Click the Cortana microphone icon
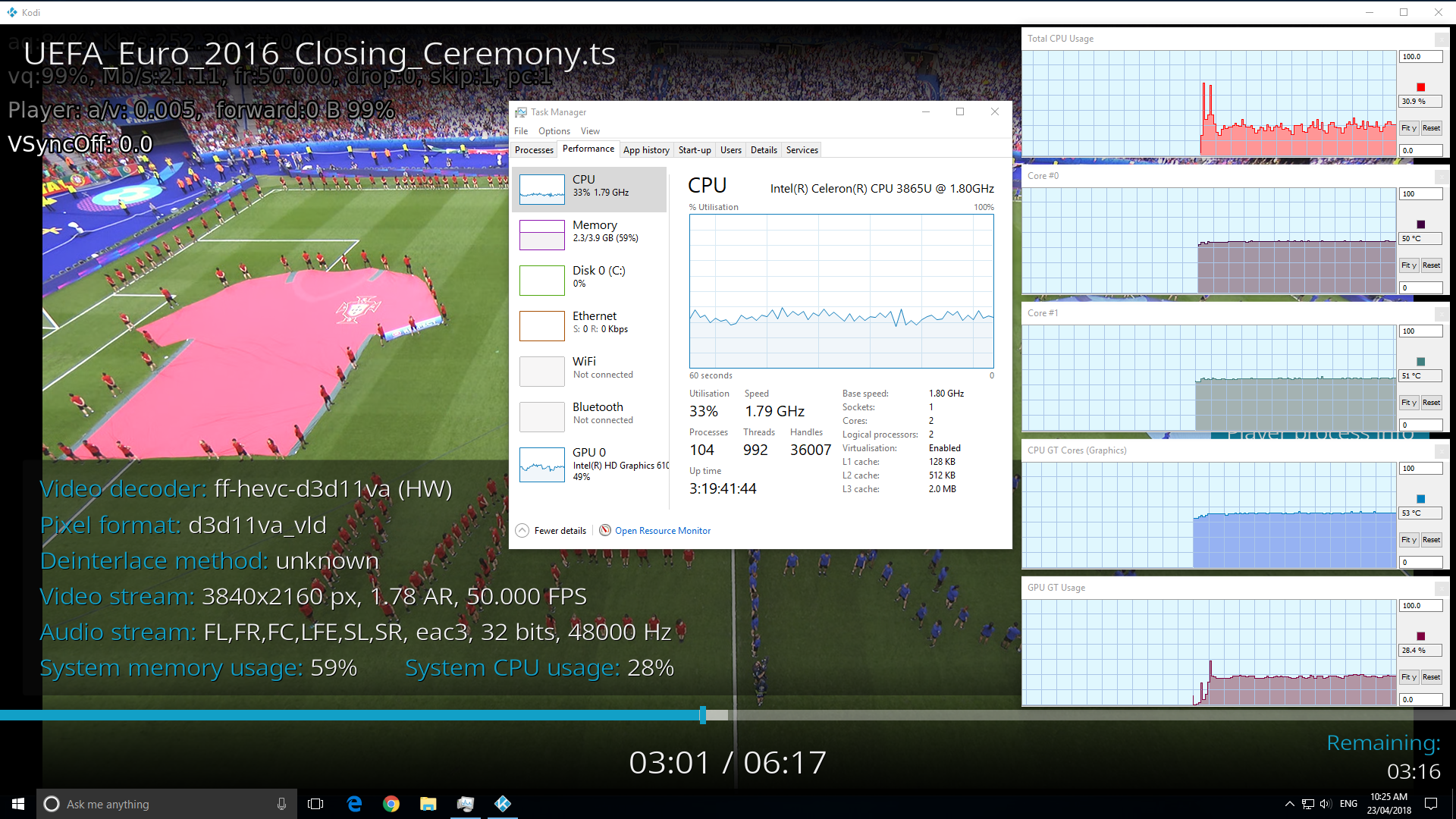This screenshot has width=1456, height=819. tap(281, 804)
